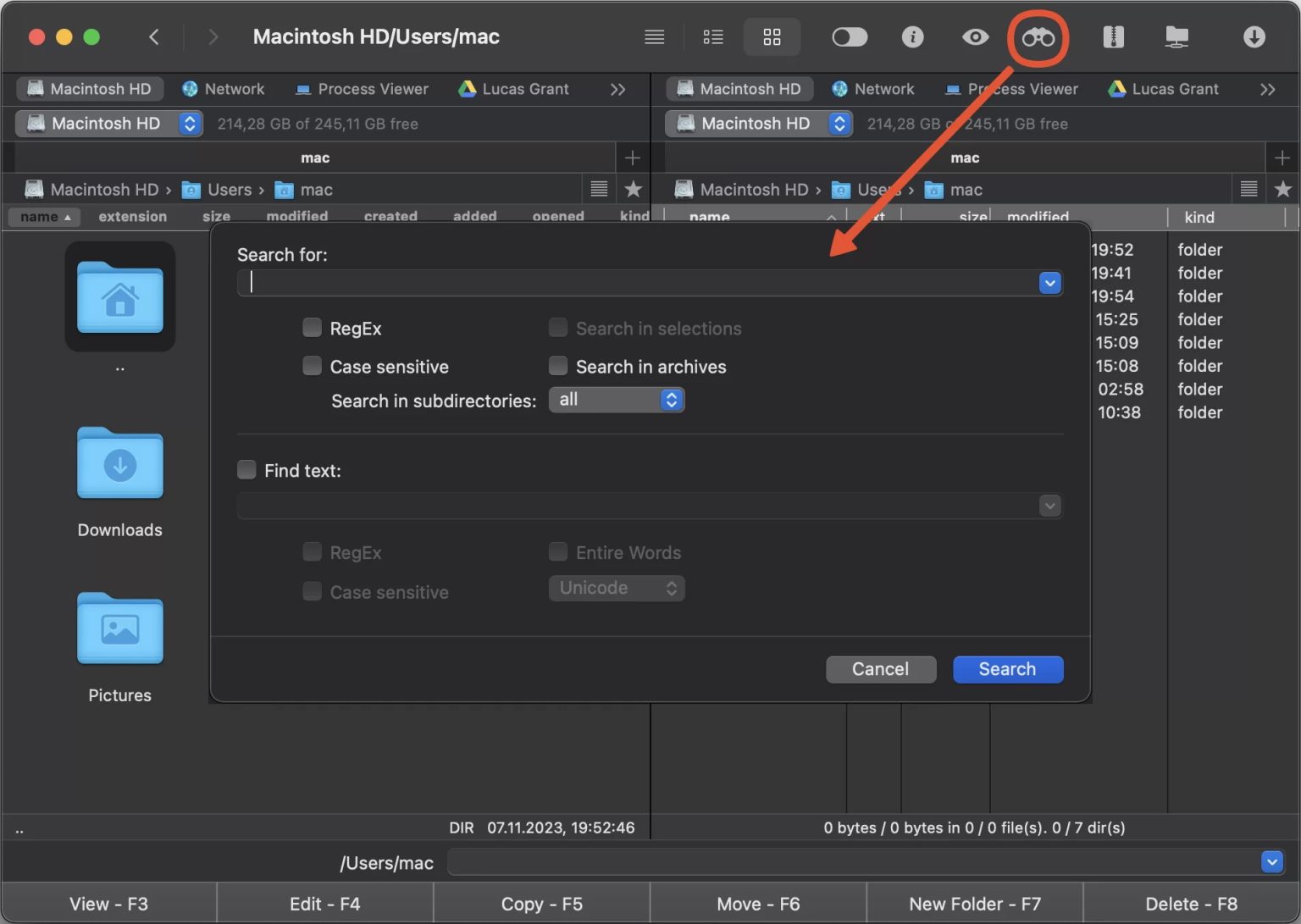The image size is (1301, 924).
Task: Open the search history dropdown chevron
Action: (1049, 282)
